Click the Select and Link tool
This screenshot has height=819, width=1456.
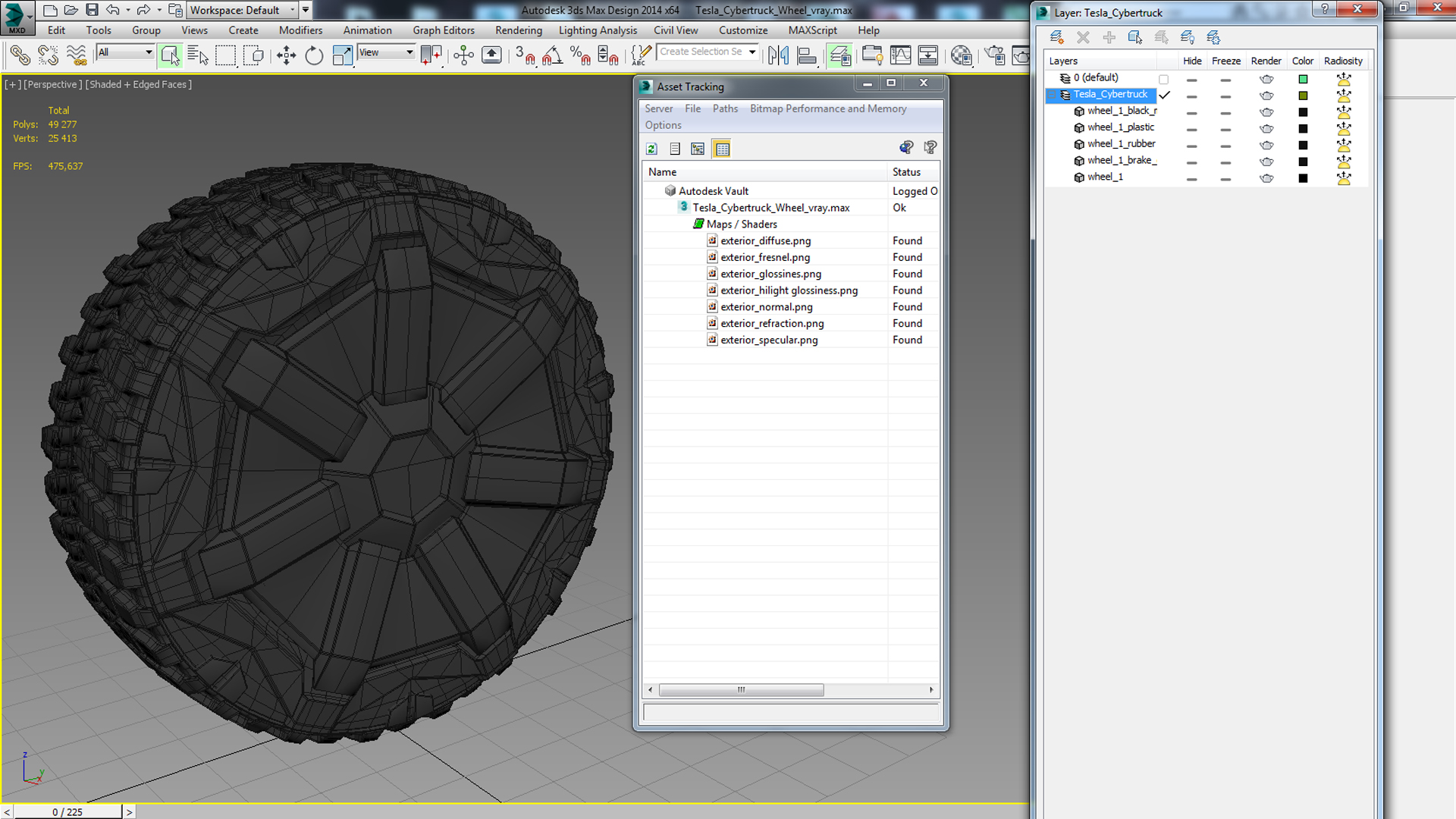(20, 55)
